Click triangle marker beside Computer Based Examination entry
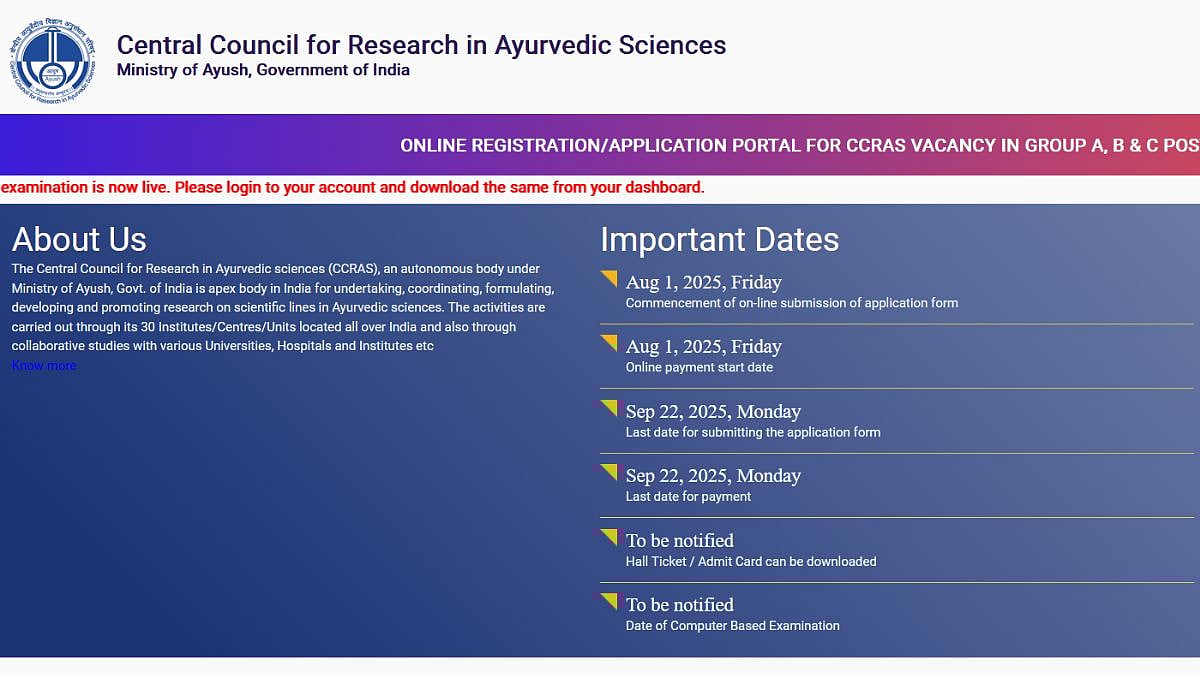Image resolution: width=1200 pixels, height=675 pixels. [610, 601]
